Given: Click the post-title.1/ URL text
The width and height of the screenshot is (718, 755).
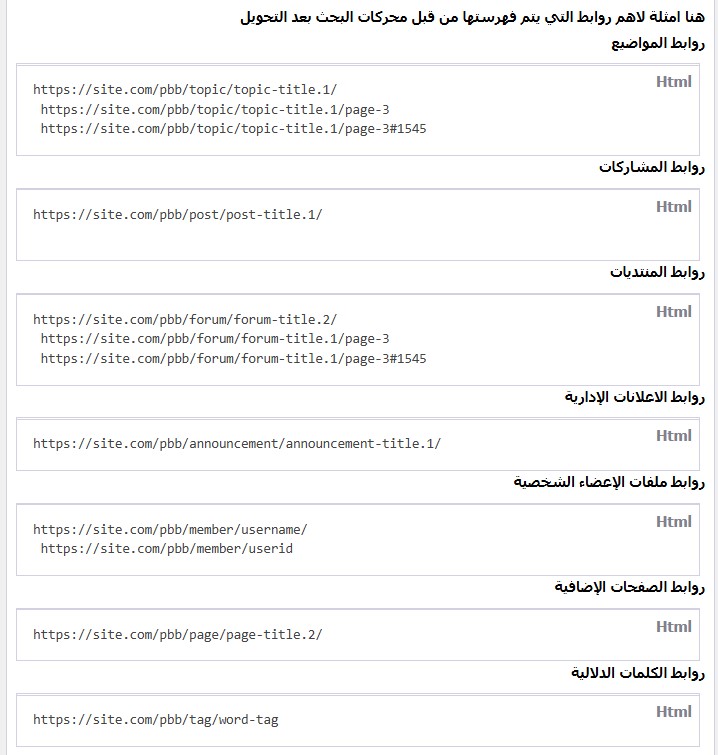Looking at the screenshot, I should coord(178,215).
